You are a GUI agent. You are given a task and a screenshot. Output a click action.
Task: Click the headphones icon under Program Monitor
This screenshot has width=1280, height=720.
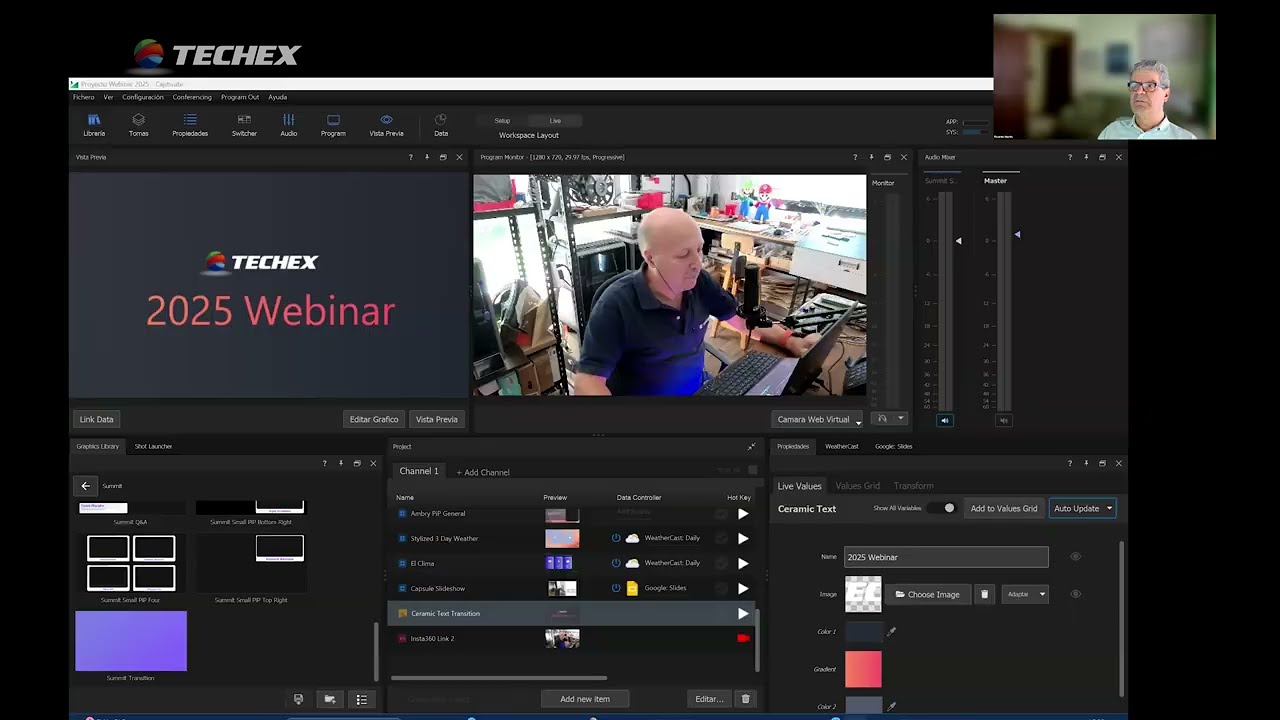click(x=881, y=419)
